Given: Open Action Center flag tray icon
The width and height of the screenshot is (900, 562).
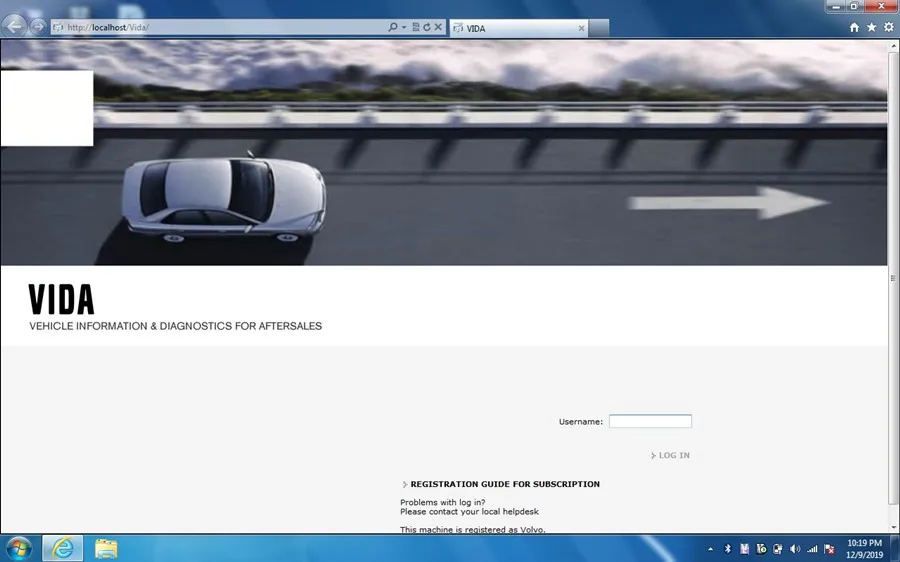Looking at the screenshot, I should click(x=829, y=549).
